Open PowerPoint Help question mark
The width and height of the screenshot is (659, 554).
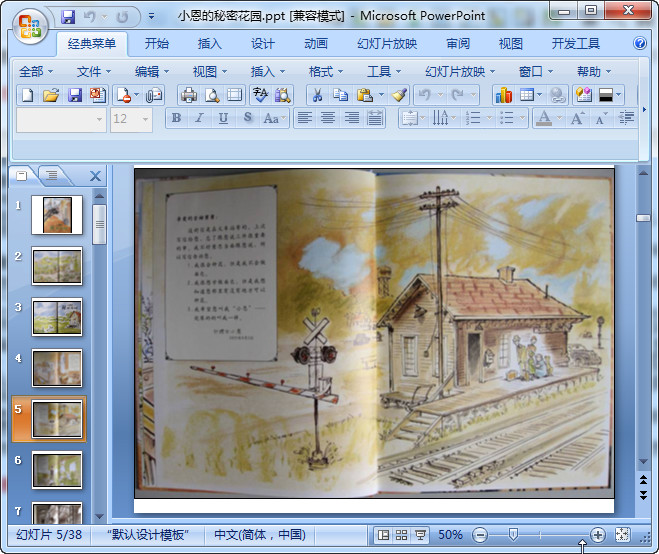[x=640, y=43]
